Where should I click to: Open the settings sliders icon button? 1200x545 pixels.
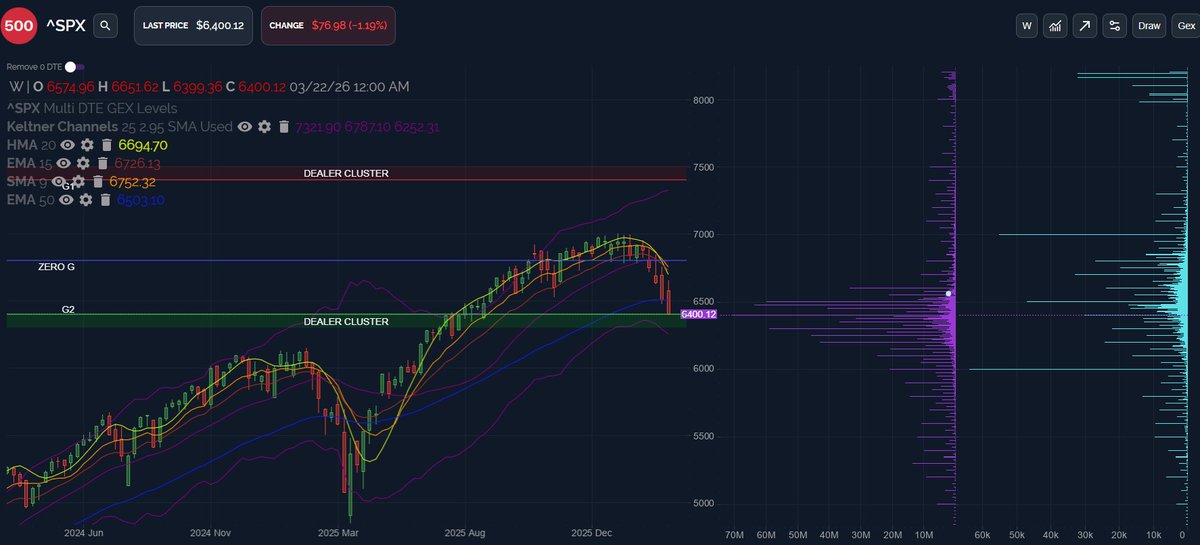coord(1115,26)
